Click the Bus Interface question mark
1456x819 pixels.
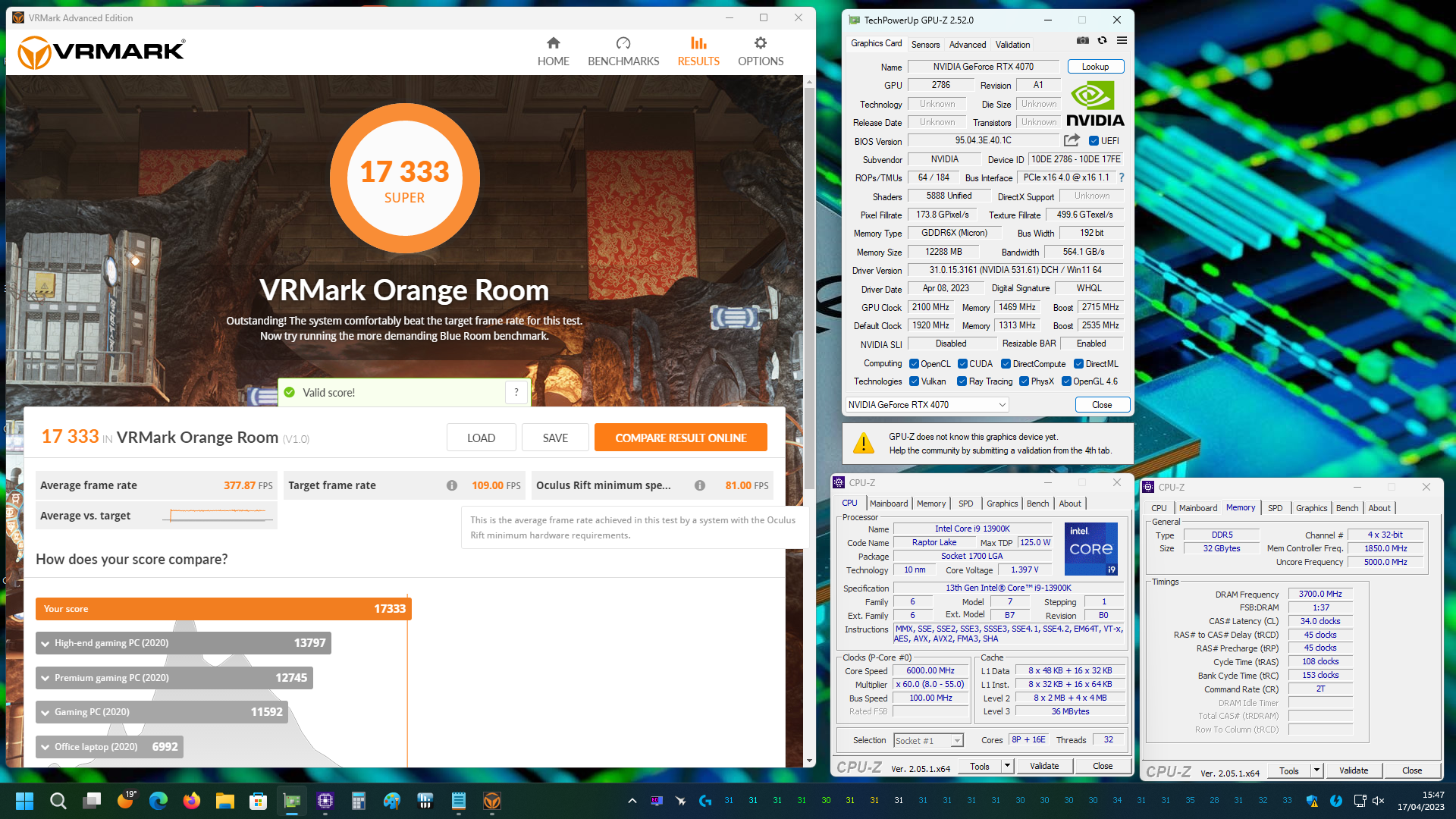coord(1122,177)
